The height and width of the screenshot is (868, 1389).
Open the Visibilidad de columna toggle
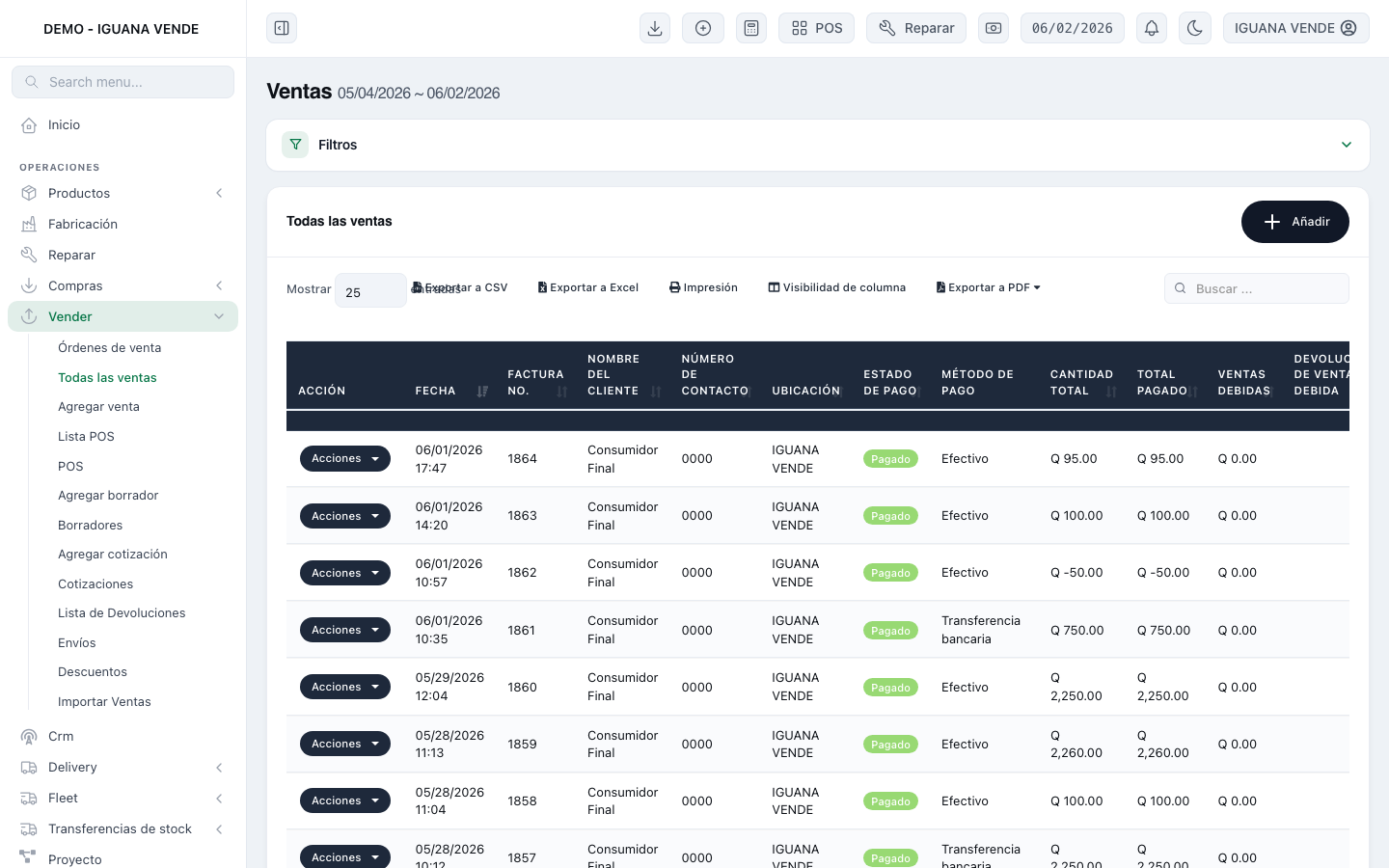point(837,287)
